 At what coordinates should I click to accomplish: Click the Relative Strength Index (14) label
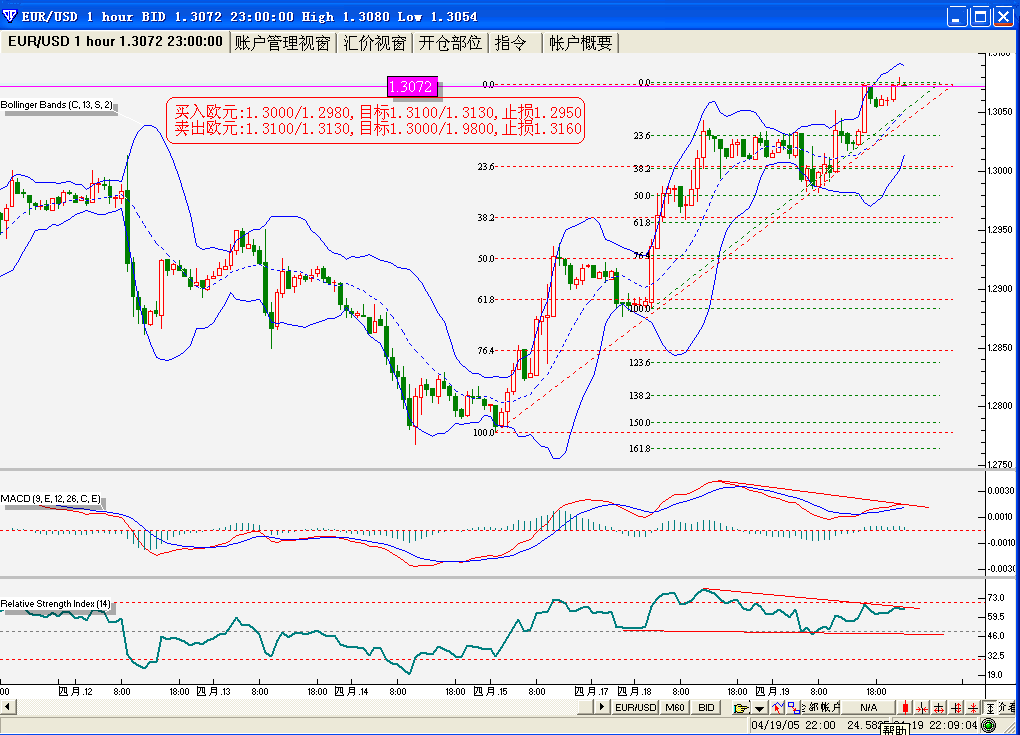pos(56,604)
